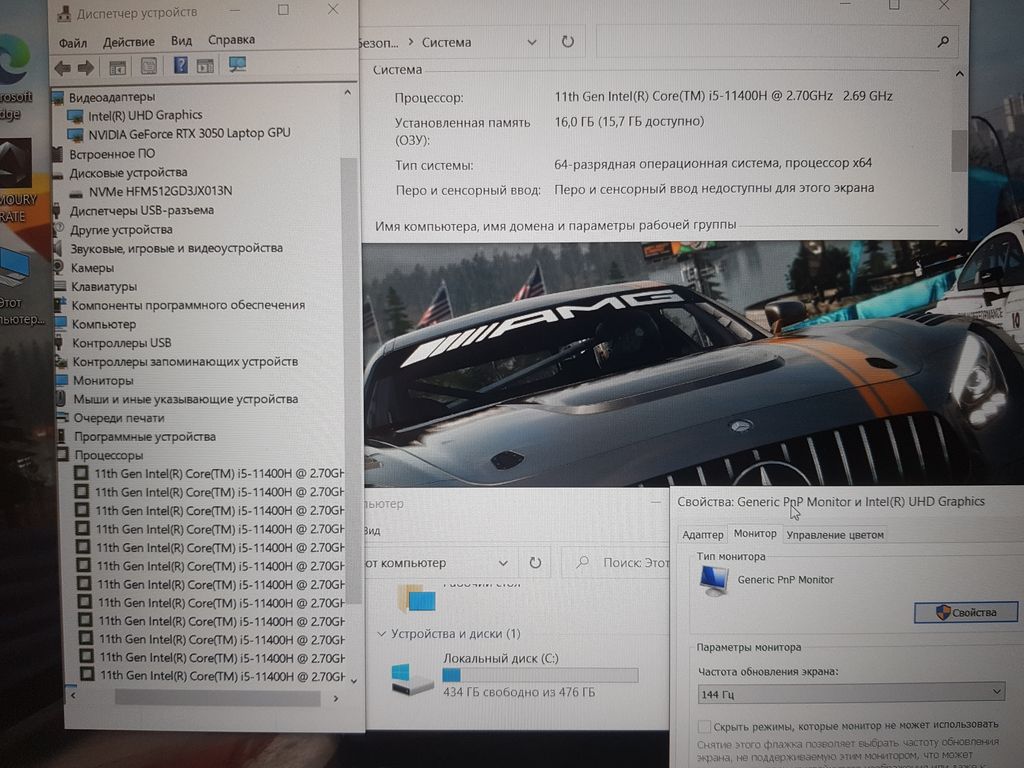Select NVIDIA GeForce RTX 3050 Laptop GPU

[189, 134]
